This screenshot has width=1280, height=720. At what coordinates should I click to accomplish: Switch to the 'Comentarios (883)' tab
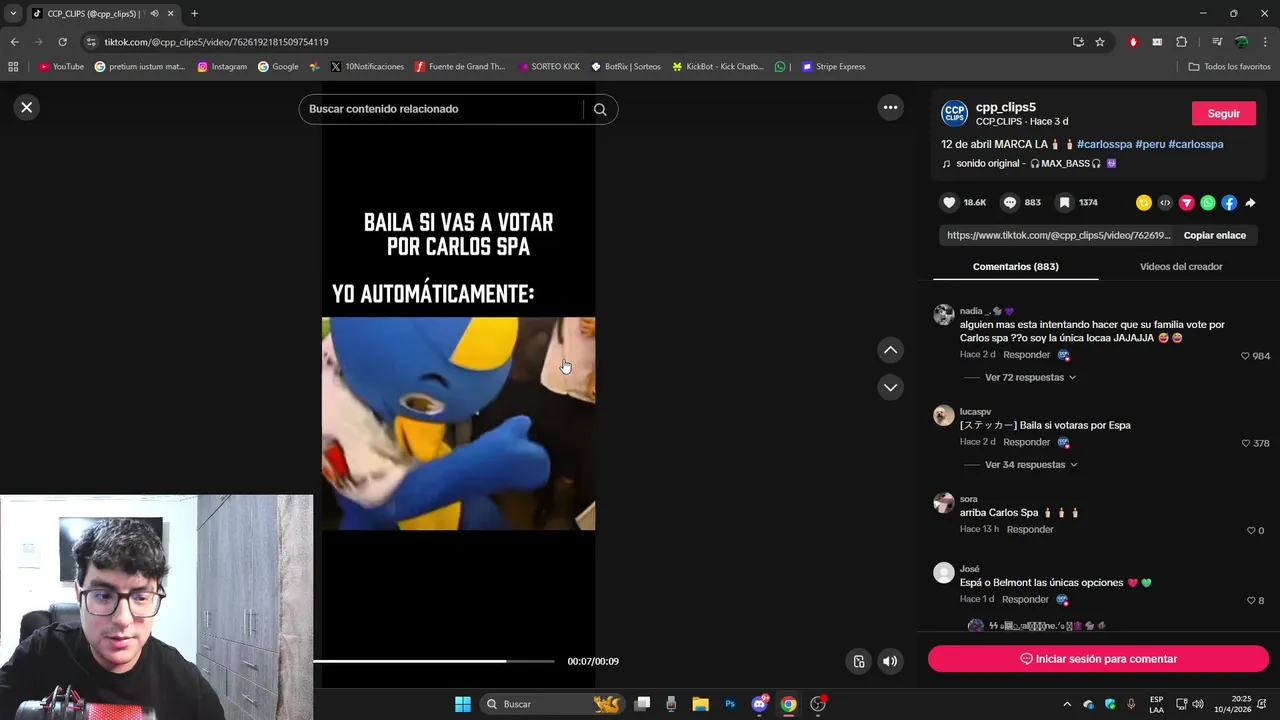(1015, 267)
